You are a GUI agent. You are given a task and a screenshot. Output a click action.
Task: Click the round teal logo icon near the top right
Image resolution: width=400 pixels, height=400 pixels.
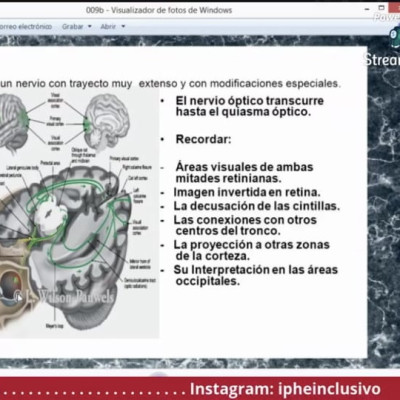395,38
